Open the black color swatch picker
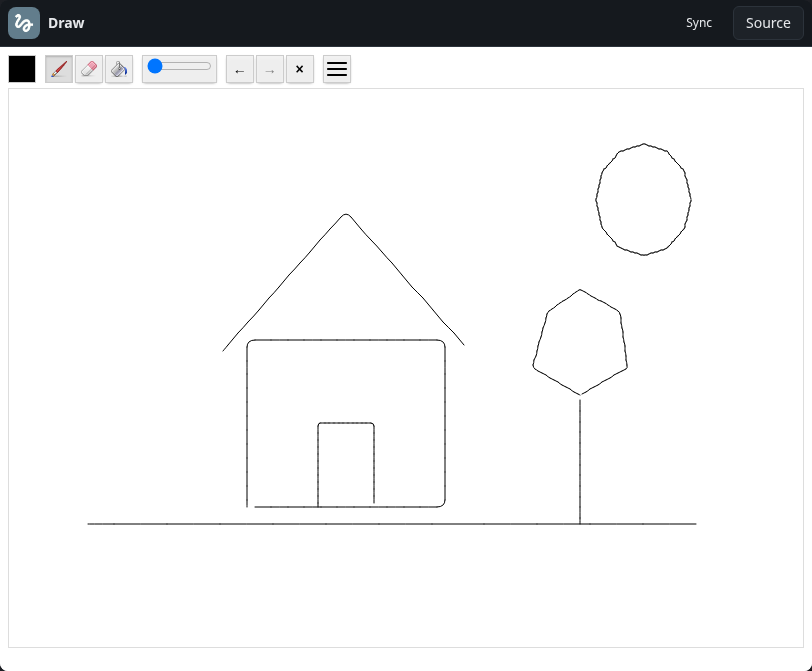The image size is (812, 671). coord(22,69)
